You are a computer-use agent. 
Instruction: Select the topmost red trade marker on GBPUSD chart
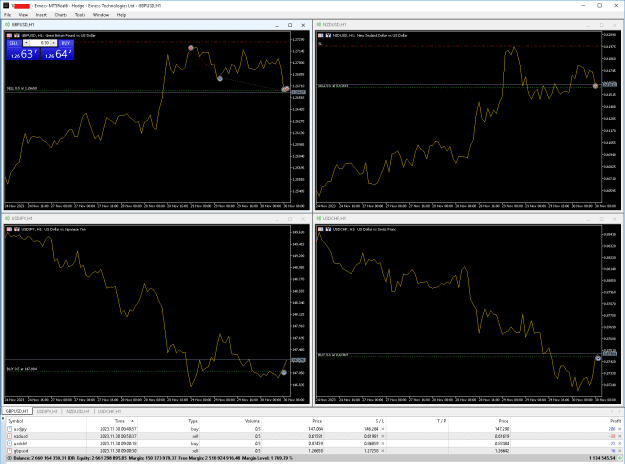point(191,48)
